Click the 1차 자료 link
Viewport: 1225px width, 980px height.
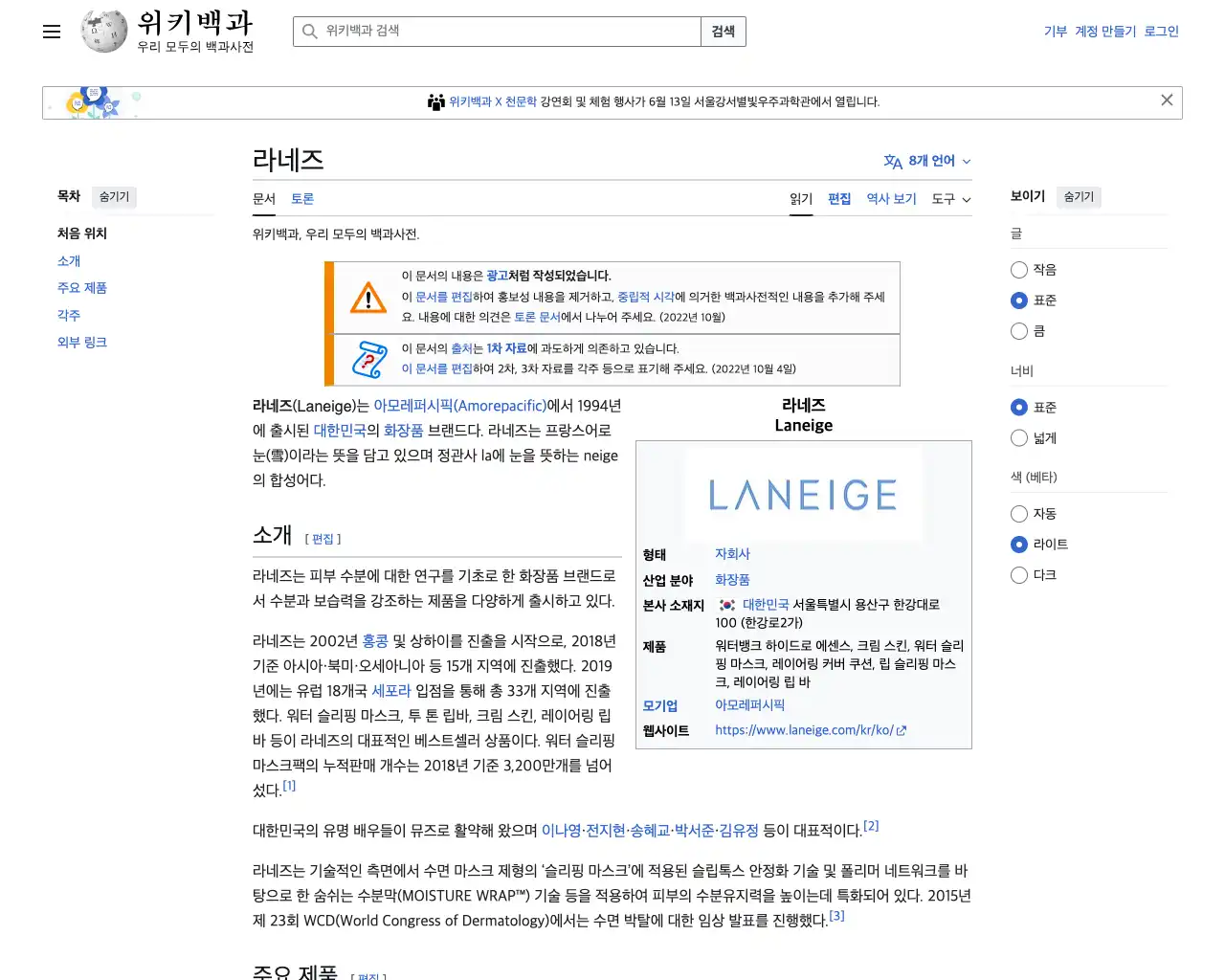507,349
